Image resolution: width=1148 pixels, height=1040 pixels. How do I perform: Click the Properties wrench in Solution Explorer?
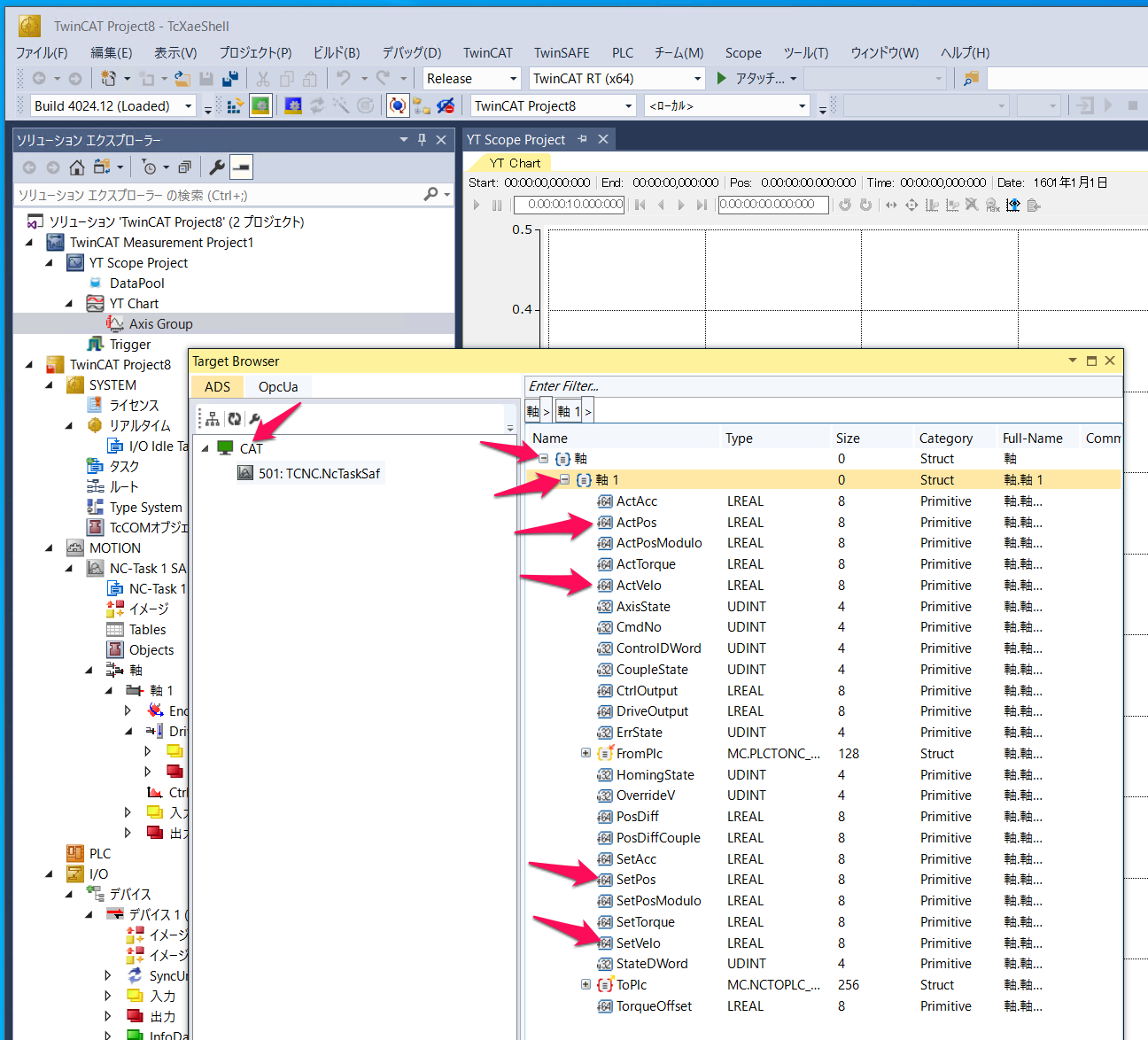coord(217,167)
